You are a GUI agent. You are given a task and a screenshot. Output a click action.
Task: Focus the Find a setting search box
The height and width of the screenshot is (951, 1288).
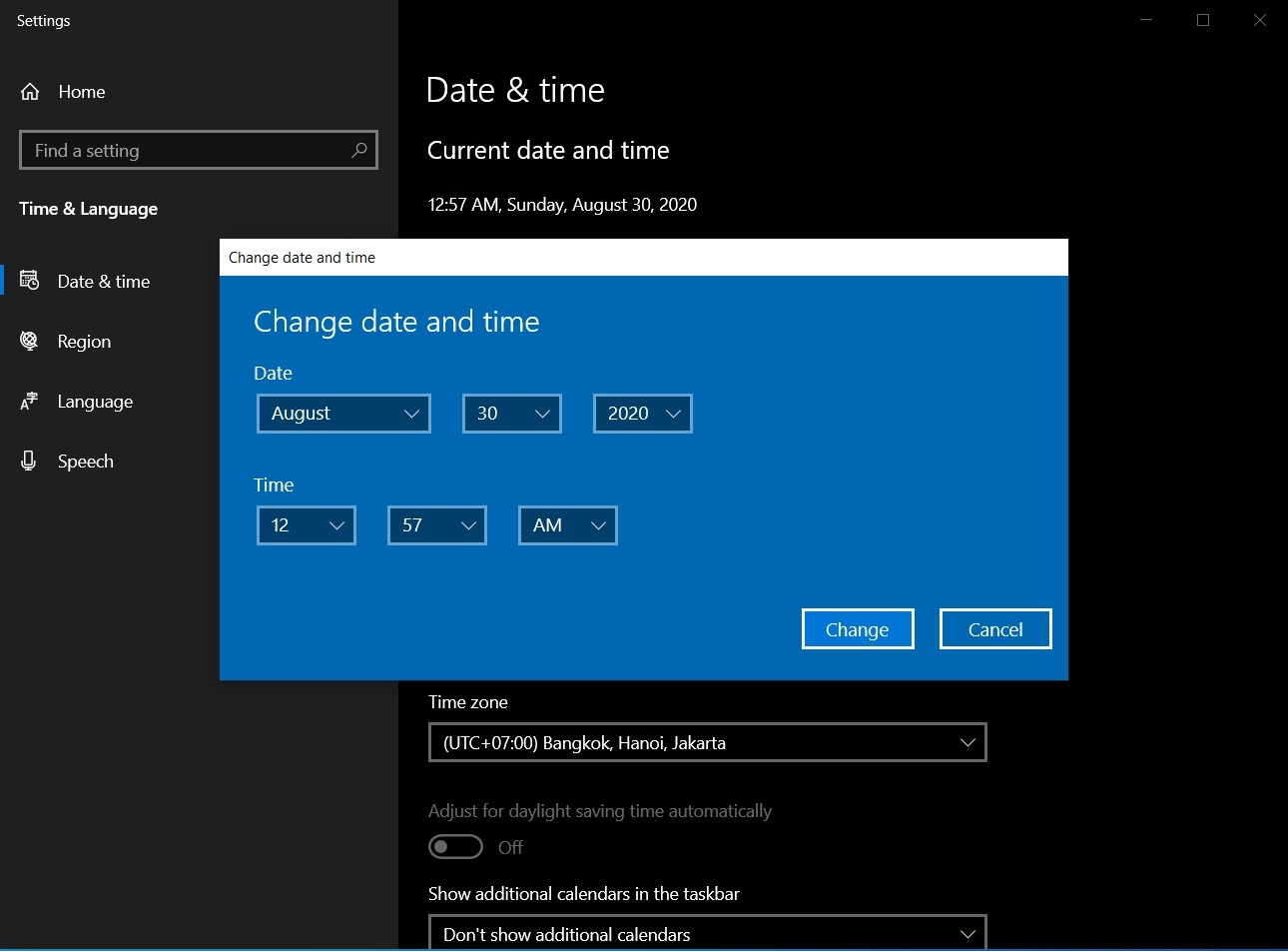pyautogui.click(x=199, y=150)
